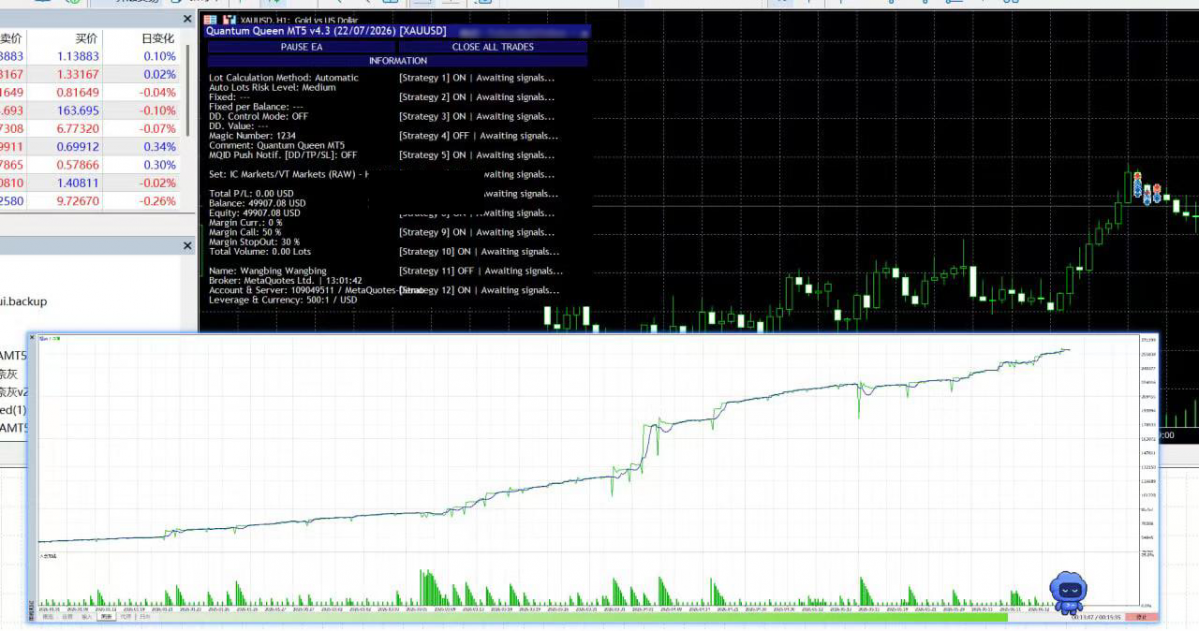Open the INFORMATION panel header
The width and height of the screenshot is (1199, 631).
pos(398,60)
